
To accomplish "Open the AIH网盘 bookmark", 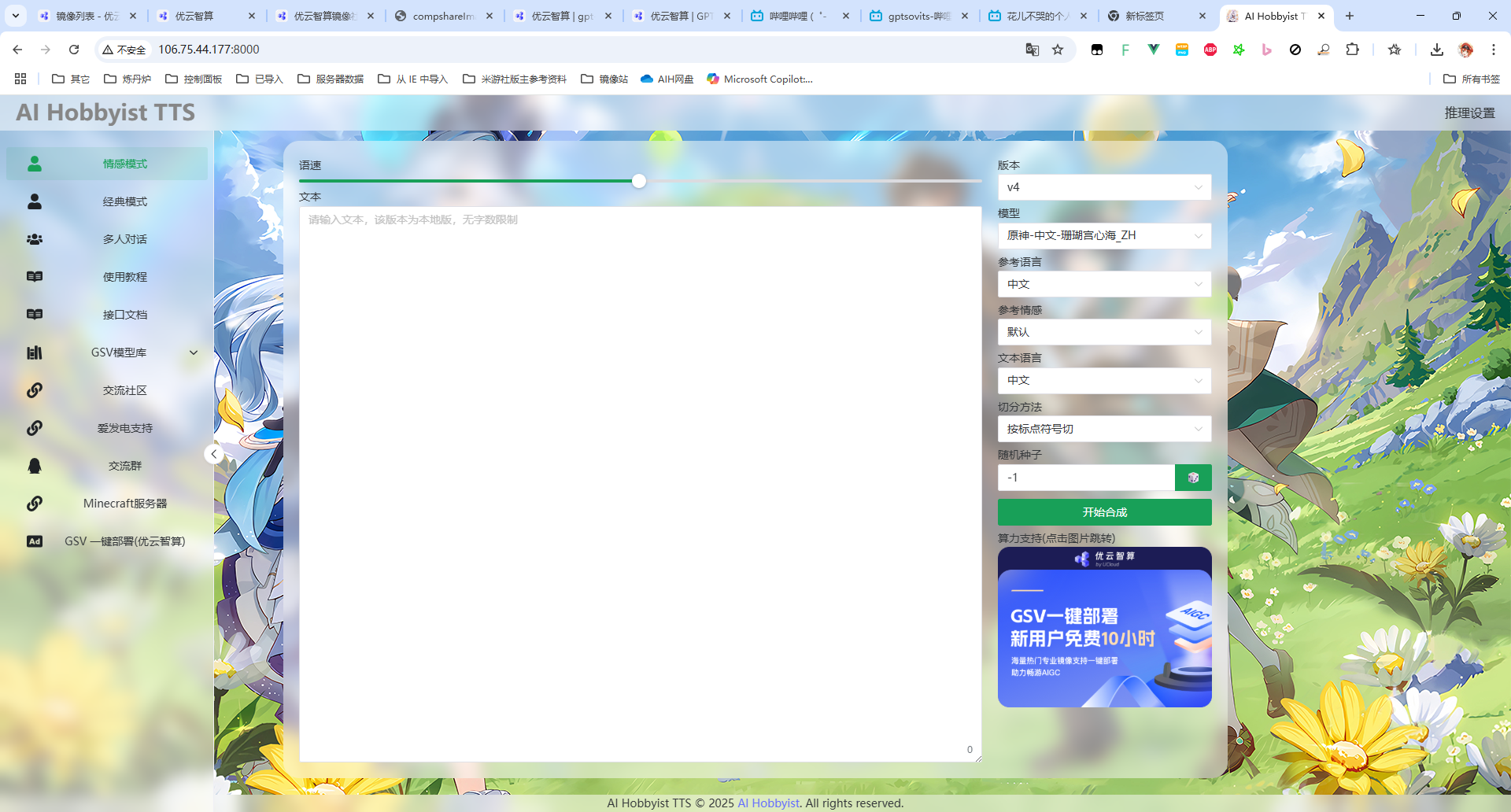I will (x=667, y=79).
